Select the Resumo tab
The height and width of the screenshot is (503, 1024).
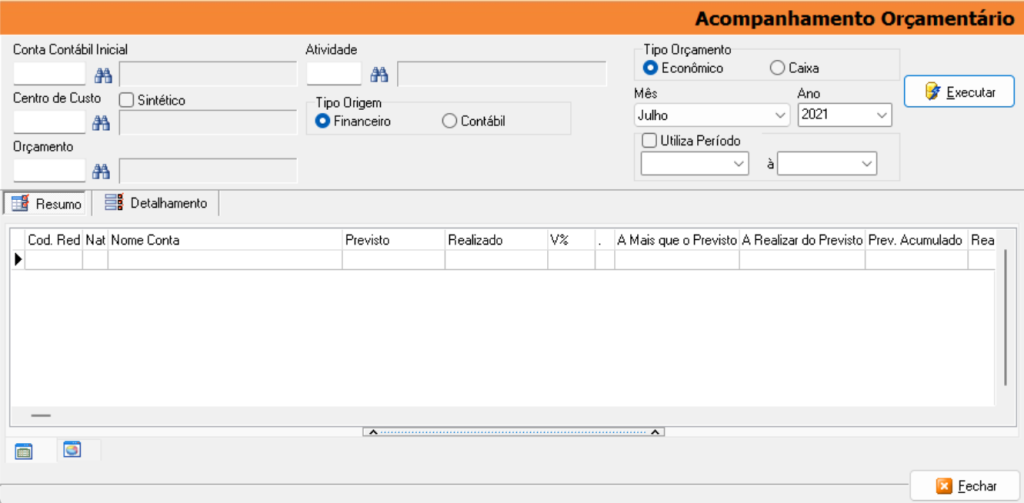click(47, 203)
